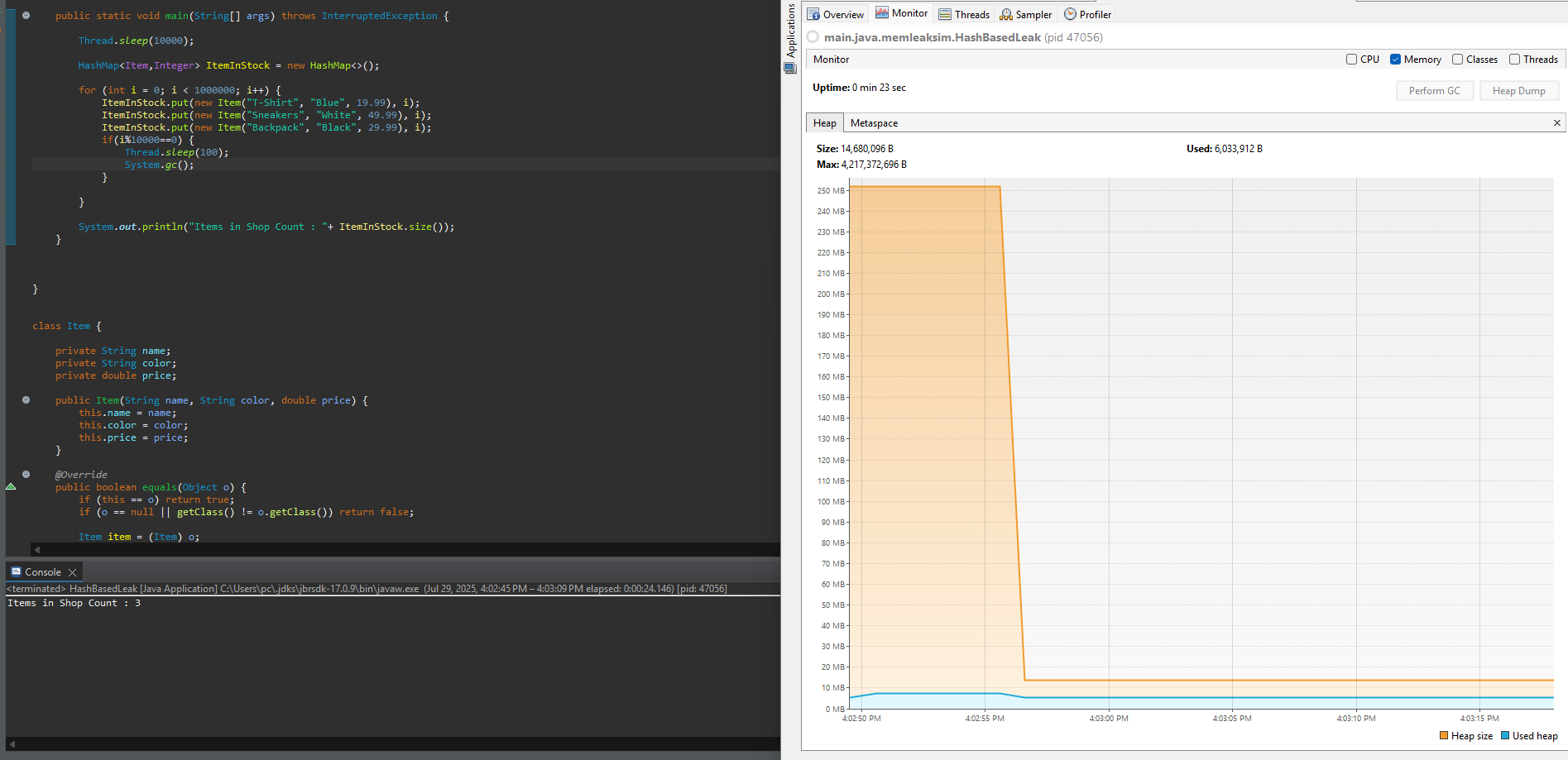Collapse the main method fold marker
The image size is (1568, 760).
(x=26, y=16)
